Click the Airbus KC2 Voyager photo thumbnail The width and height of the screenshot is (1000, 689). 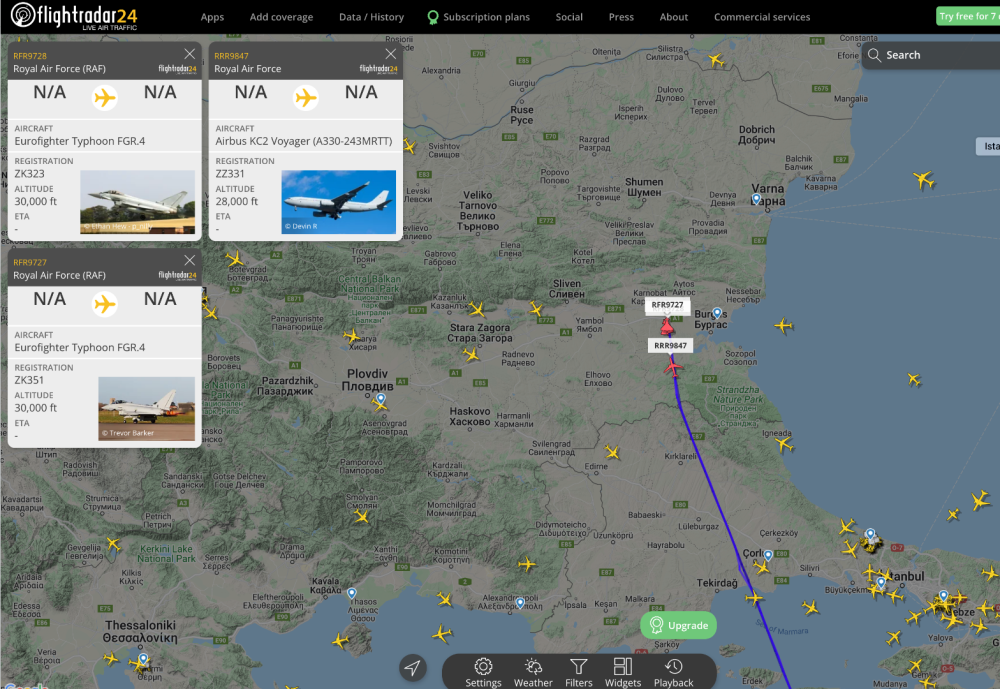[x=338, y=201]
